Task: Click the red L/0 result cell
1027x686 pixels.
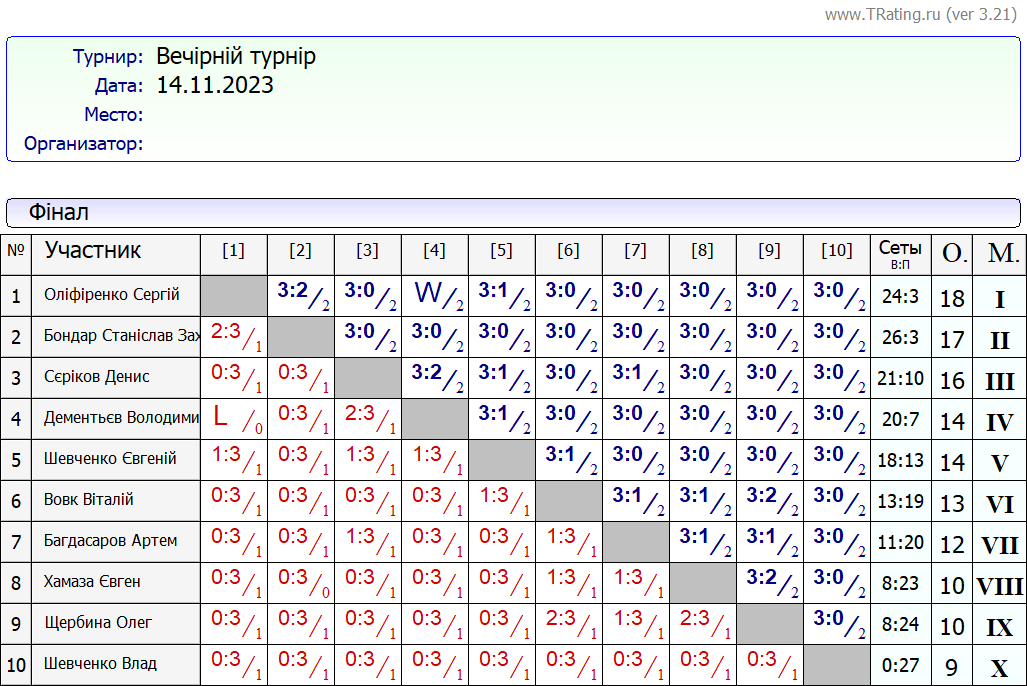Action: [233, 418]
